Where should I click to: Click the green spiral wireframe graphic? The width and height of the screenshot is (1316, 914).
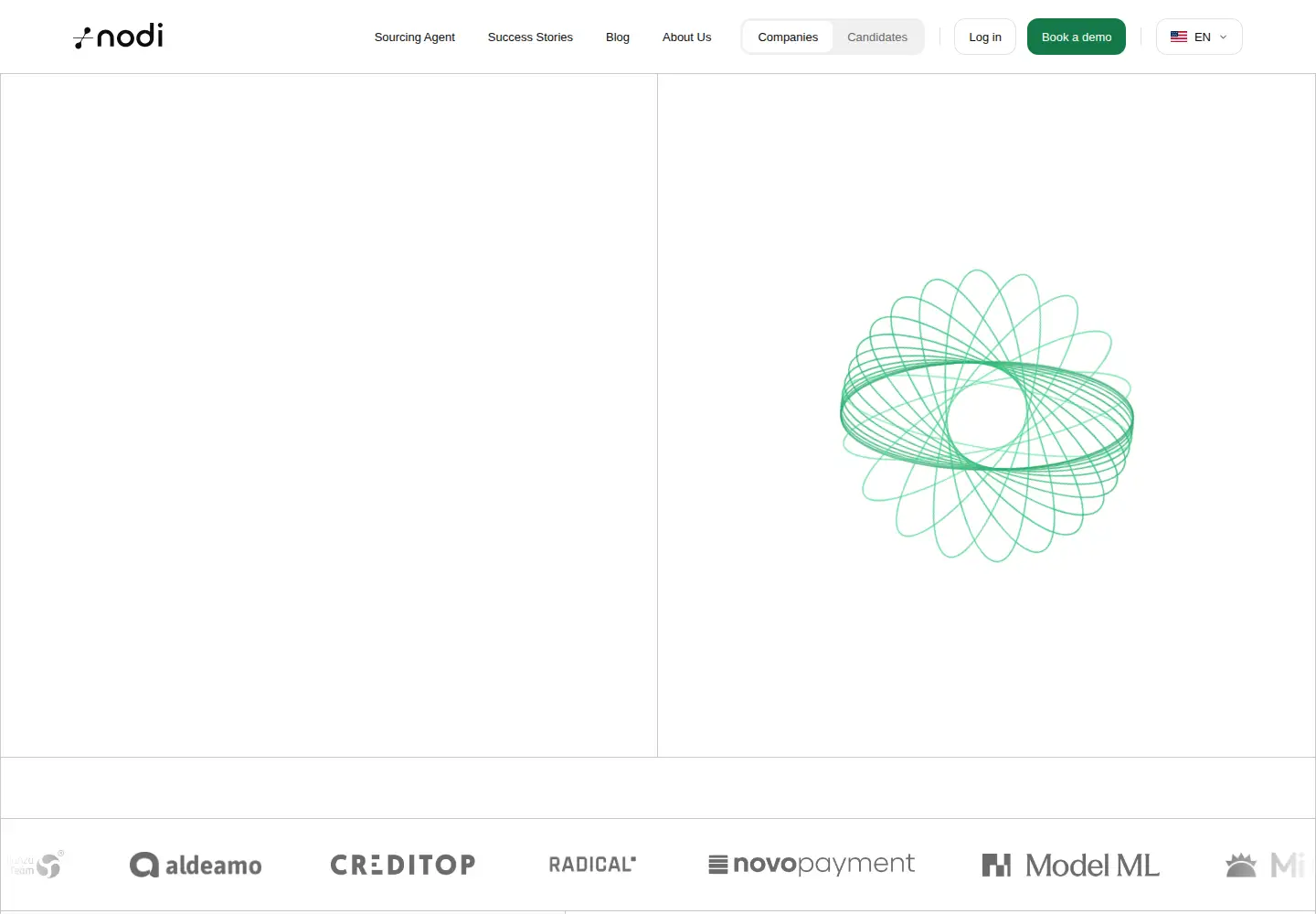(987, 416)
